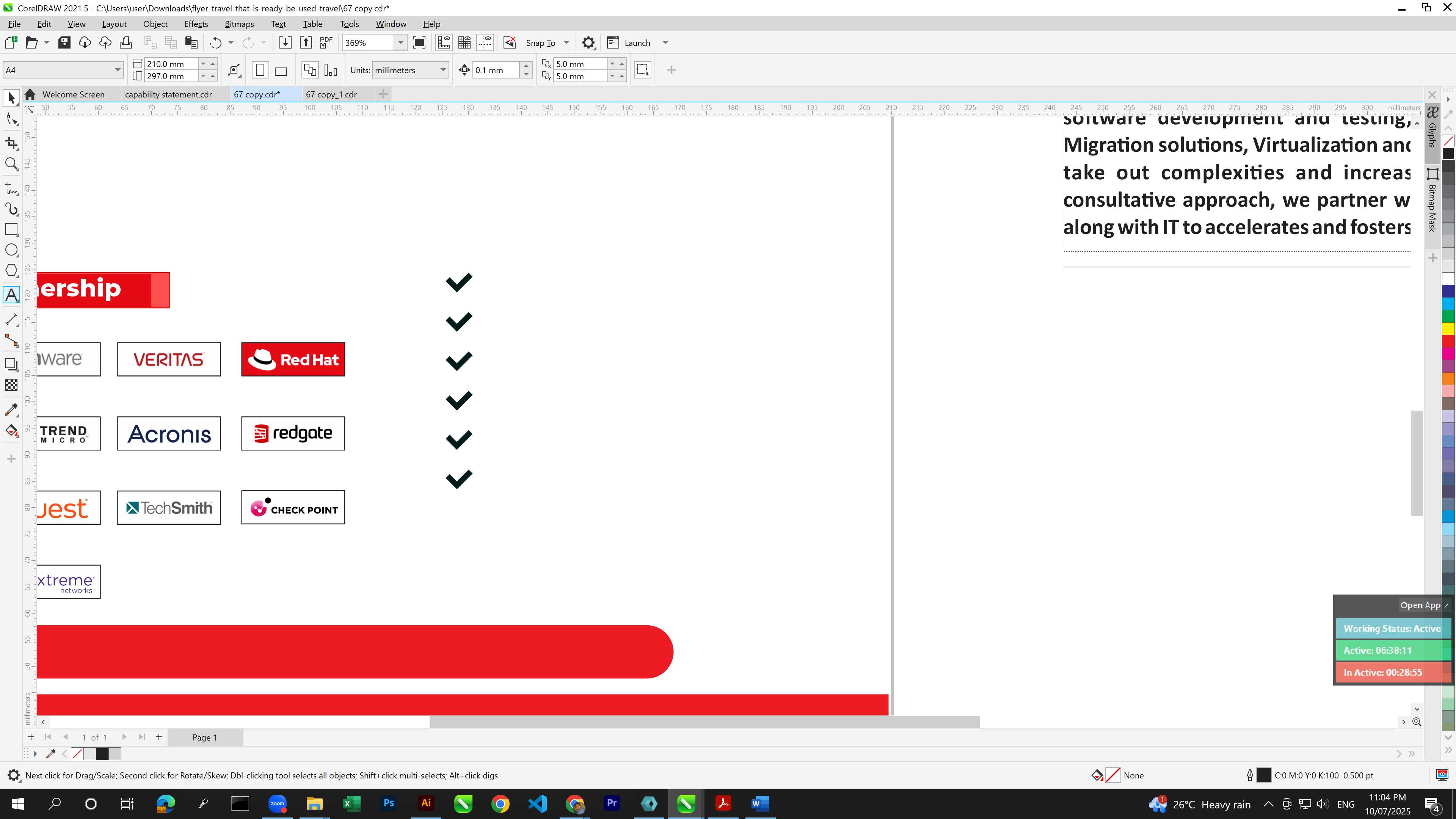Viewport: 1456px width, 819px height.
Task: Click the nudge distance 0.1 mm field
Action: [495, 70]
